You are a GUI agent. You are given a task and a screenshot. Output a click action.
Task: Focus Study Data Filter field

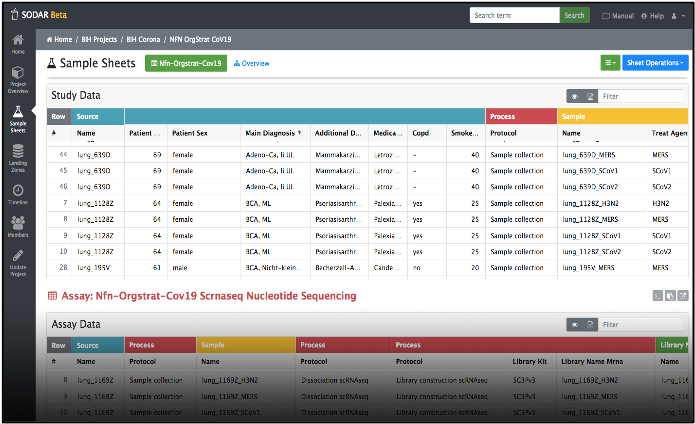point(640,96)
